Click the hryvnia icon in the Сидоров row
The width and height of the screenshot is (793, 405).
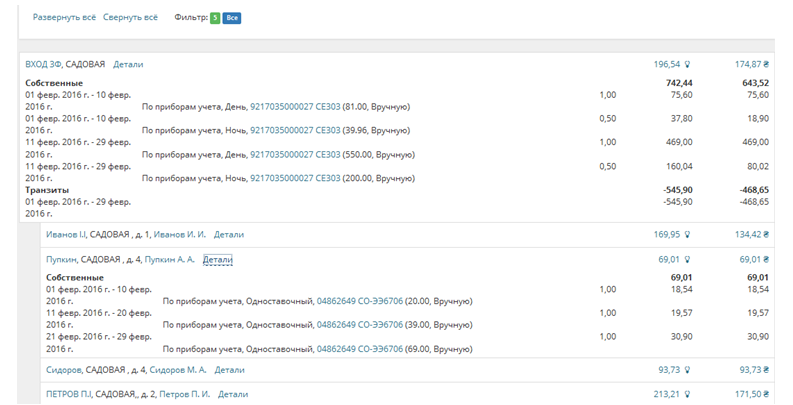pos(768,369)
